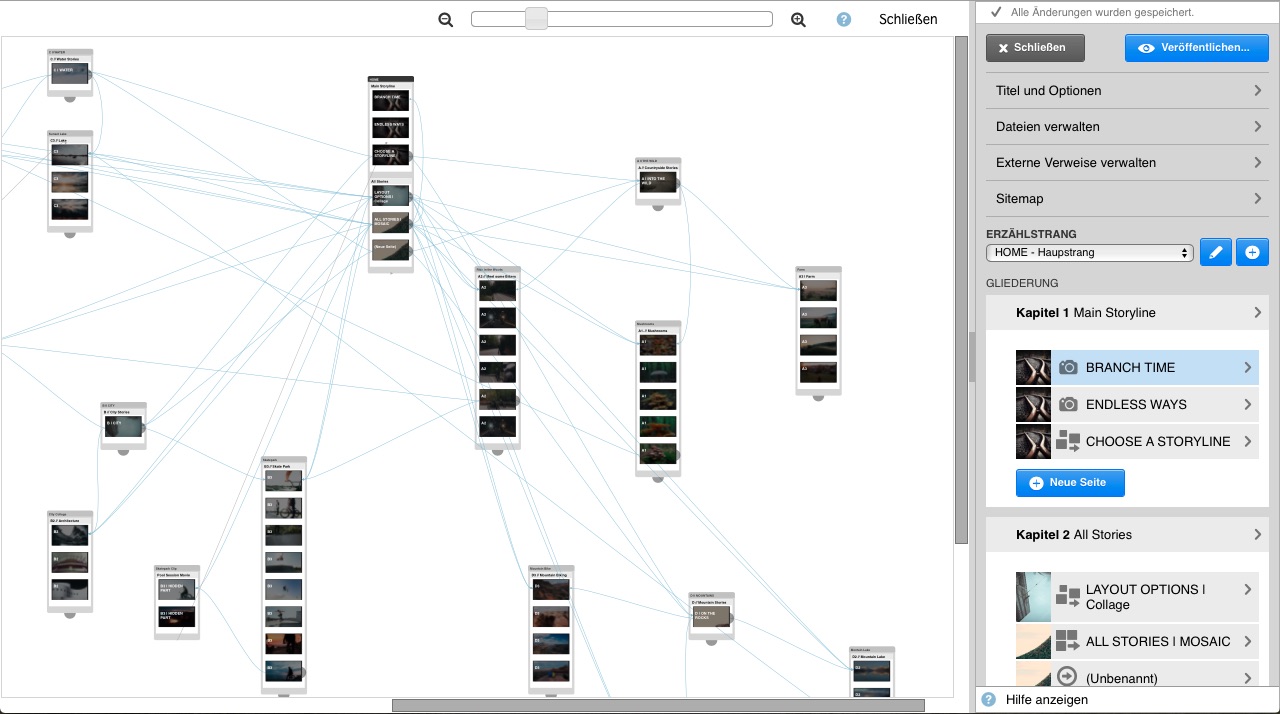Open help via the question mark icon
Screen dimensions: 1280x714
tap(843, 19)
